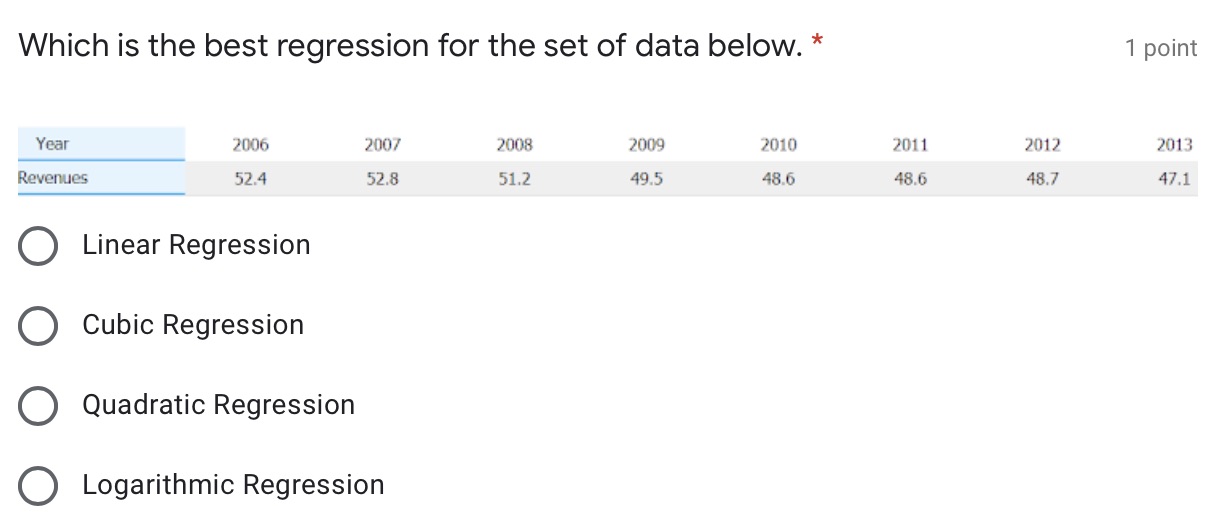This screenshot has width=1210, height=515.
Task: Click the 2010 year cell
Action: [778, 145]
